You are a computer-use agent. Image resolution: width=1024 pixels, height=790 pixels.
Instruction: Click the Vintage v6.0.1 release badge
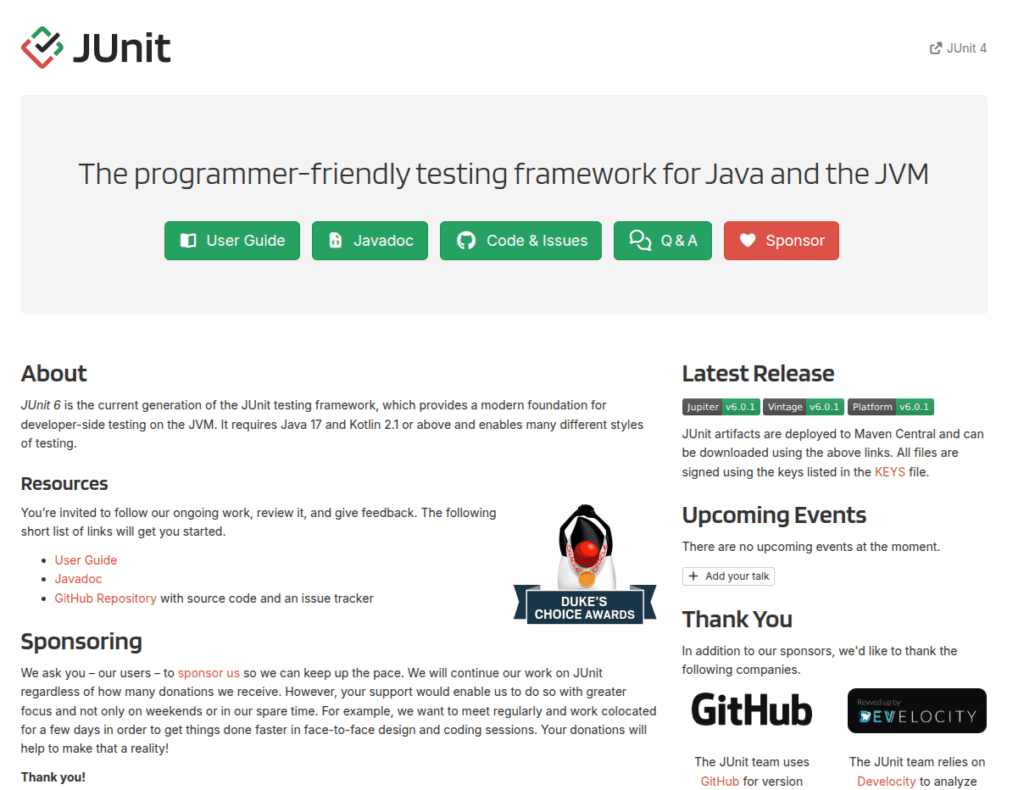(x=804, y=407)
